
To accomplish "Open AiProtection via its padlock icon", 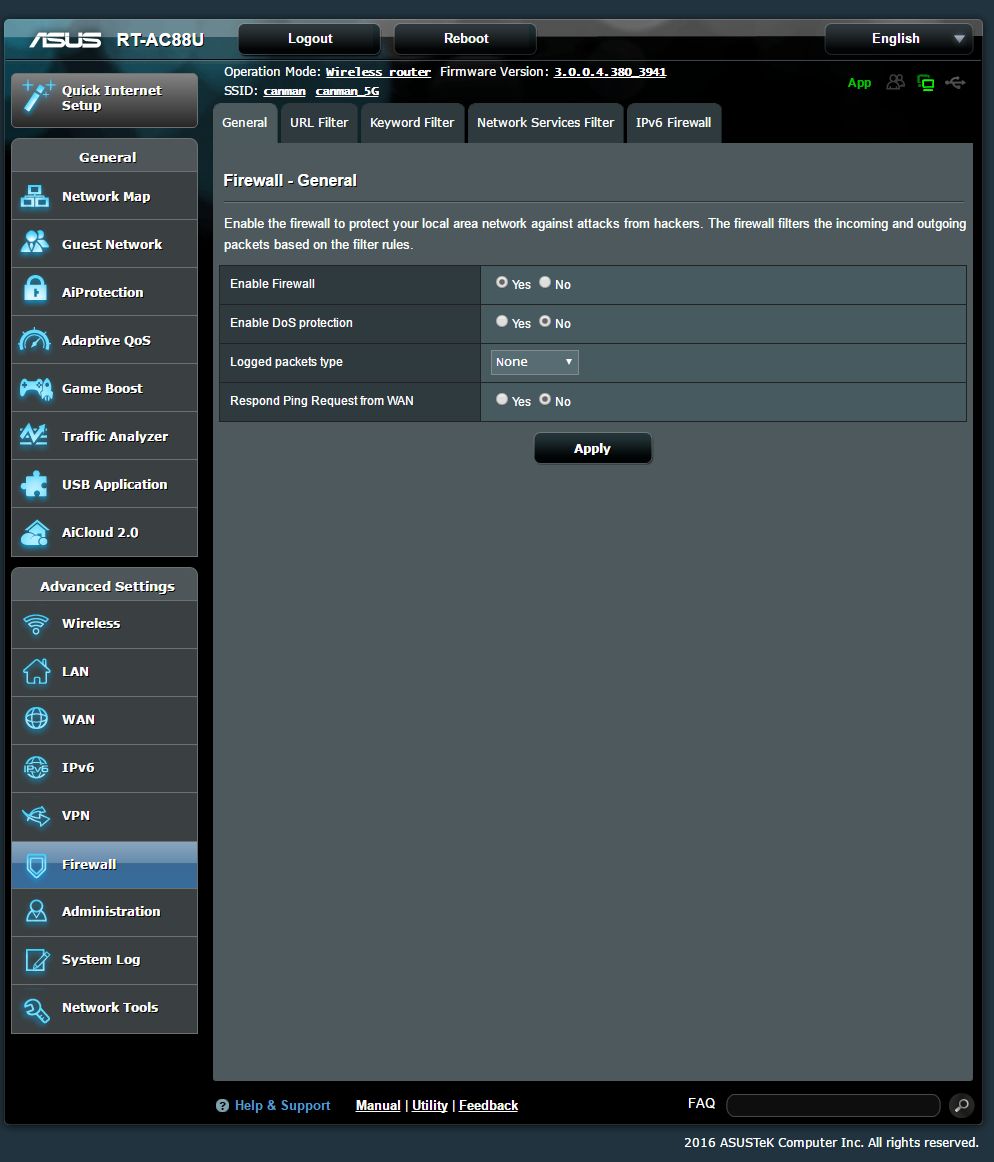I will (35, 292).
